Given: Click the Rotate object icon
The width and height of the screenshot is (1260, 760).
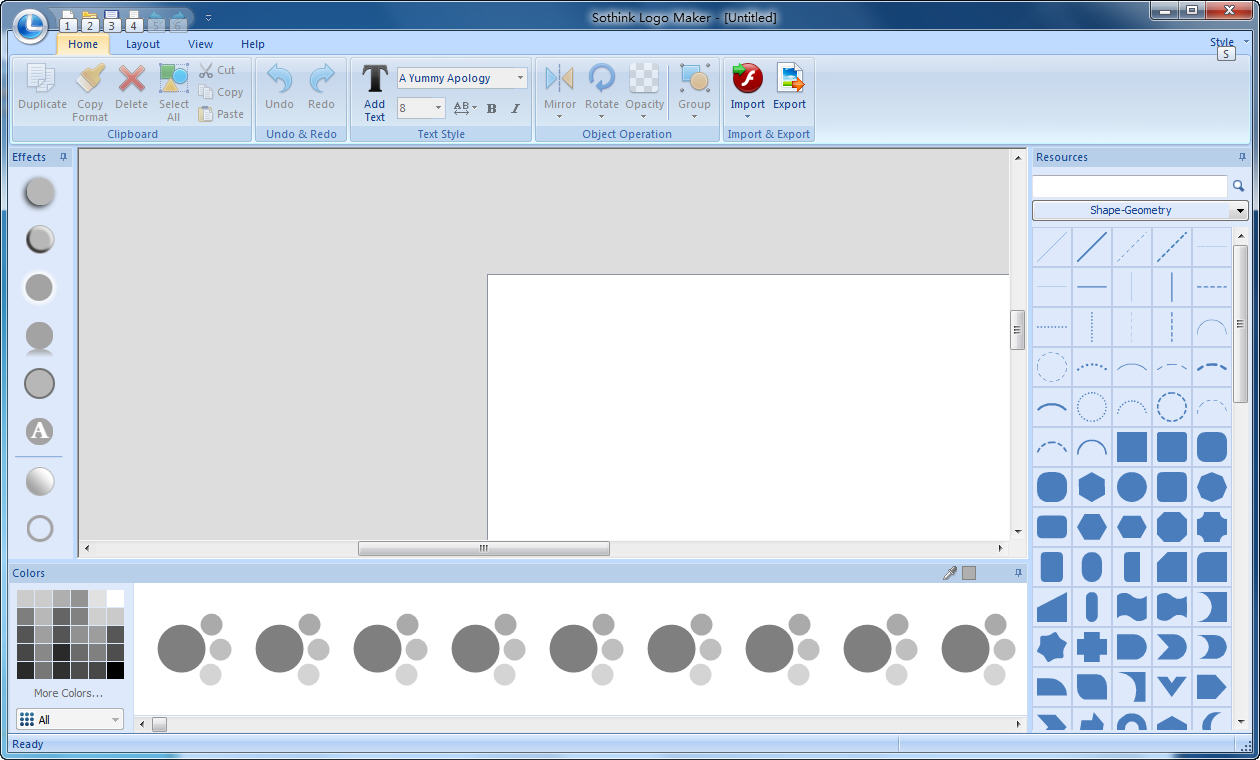Looking at the screenshot, I should click(x=602, y=79).
